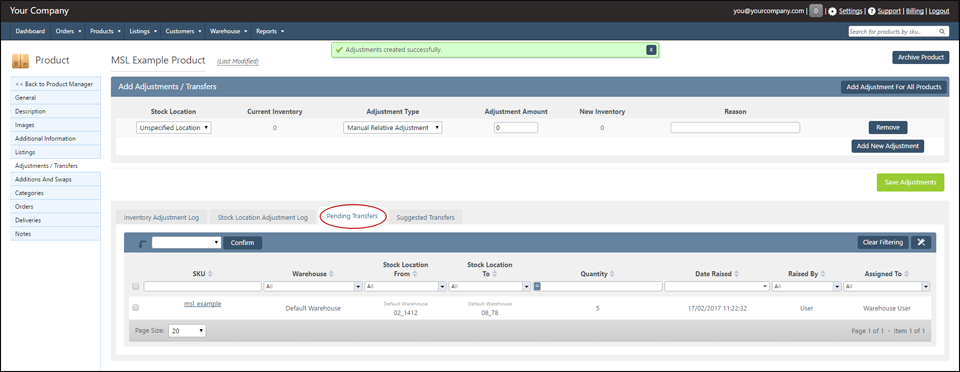Open the Customers menu
Screen dimensions: 960x372
coord(183,31)
